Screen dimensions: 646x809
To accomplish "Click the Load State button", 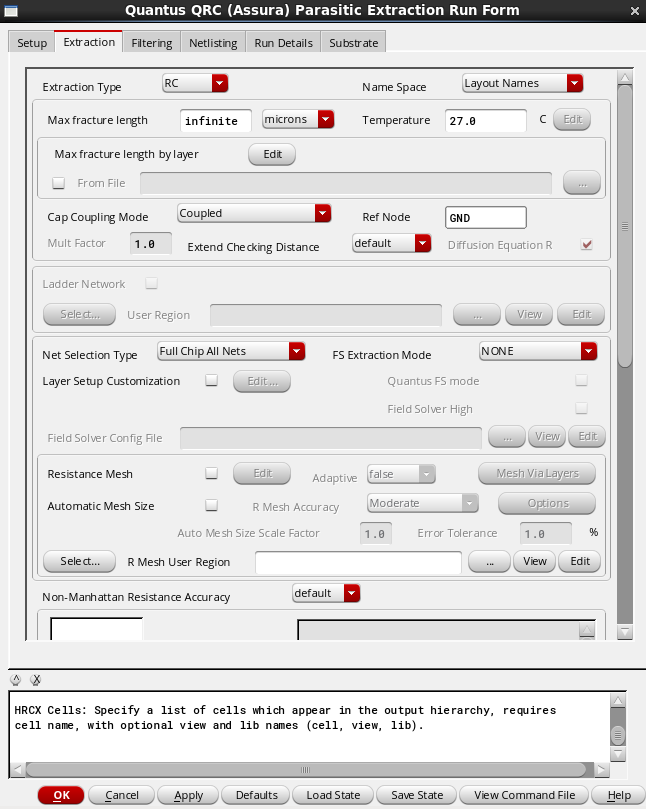I will pyautogui.click(x=333, y=795).
